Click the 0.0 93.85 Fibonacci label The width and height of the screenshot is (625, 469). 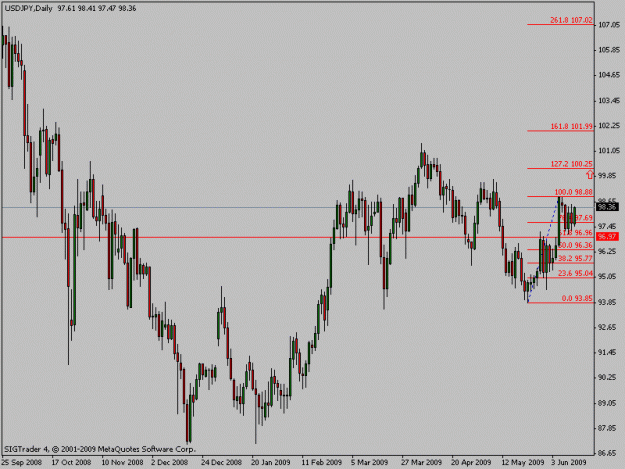click(577, 298)
